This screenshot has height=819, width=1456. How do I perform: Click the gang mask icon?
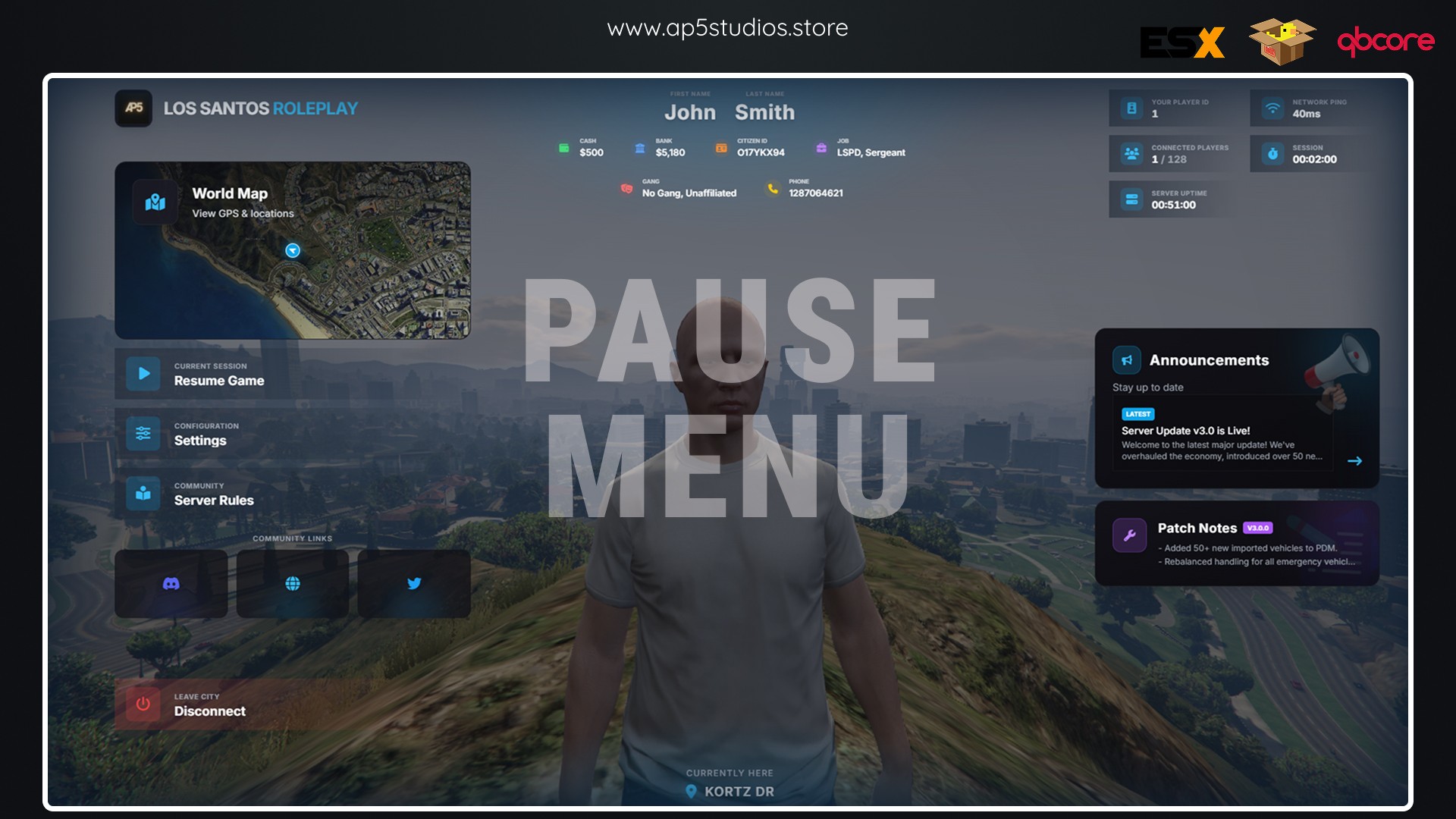626,188
